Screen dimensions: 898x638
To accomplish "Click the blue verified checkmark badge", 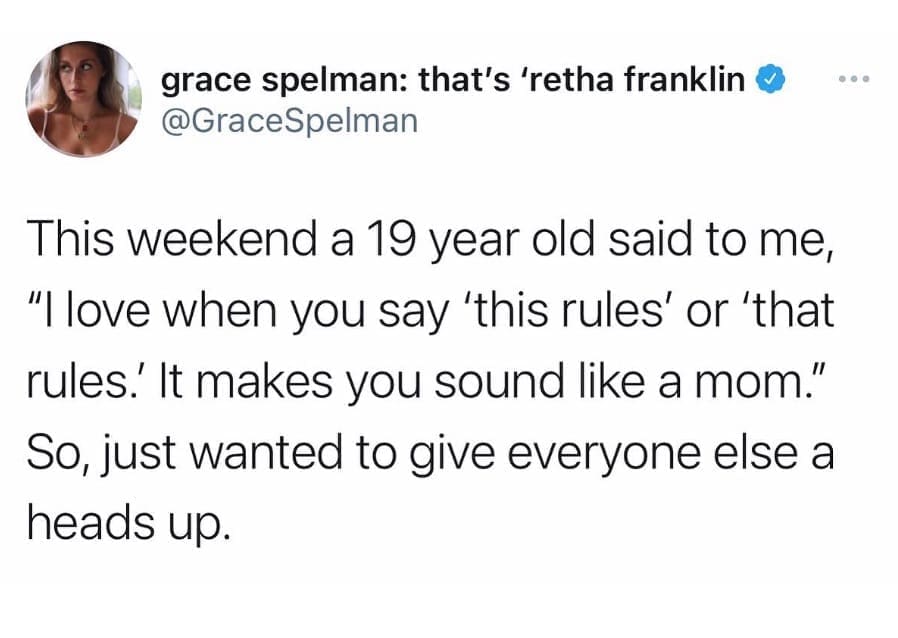I will 768,80.
